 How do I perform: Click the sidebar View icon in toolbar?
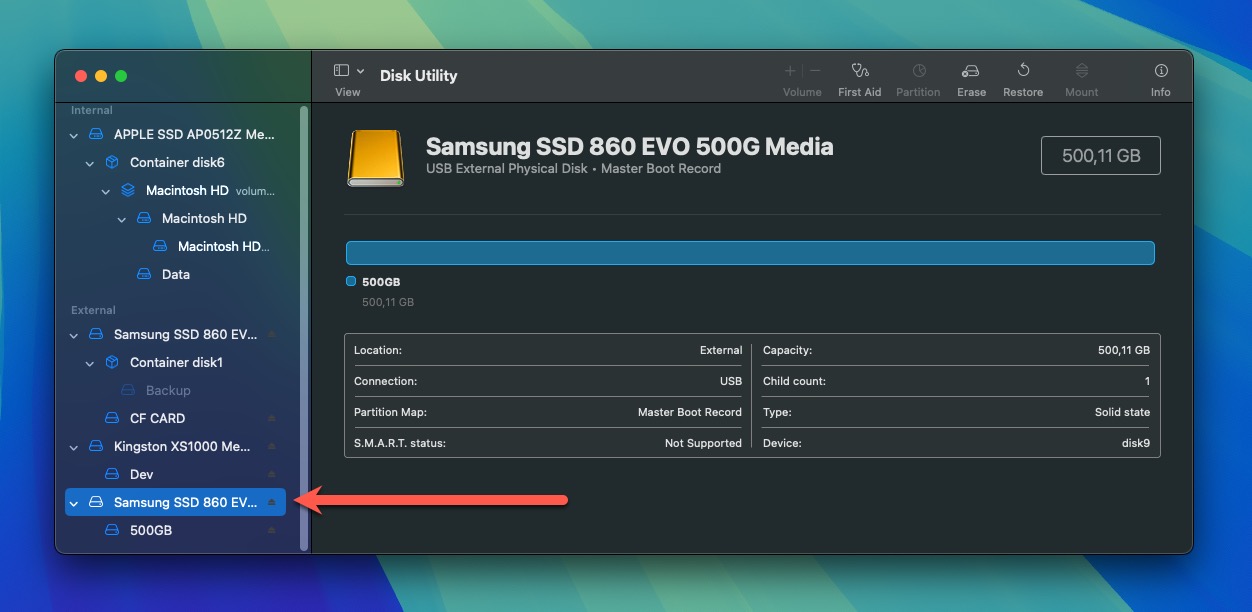tap(341, 71)
